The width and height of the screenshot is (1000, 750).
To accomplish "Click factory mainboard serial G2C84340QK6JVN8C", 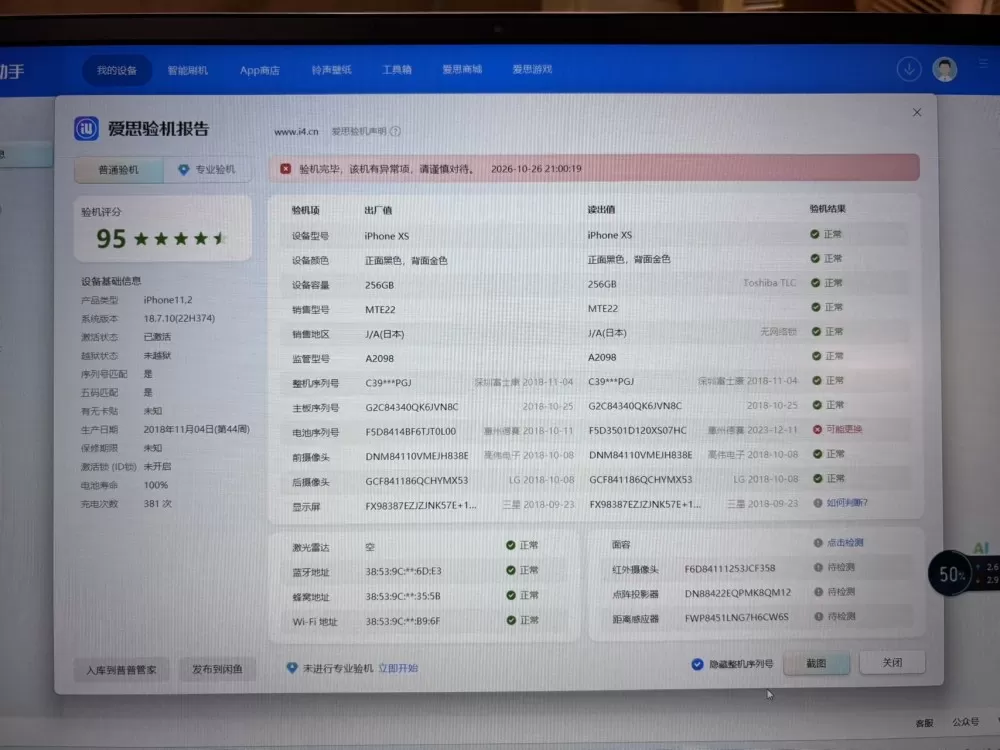I will (x=412, y=407).
